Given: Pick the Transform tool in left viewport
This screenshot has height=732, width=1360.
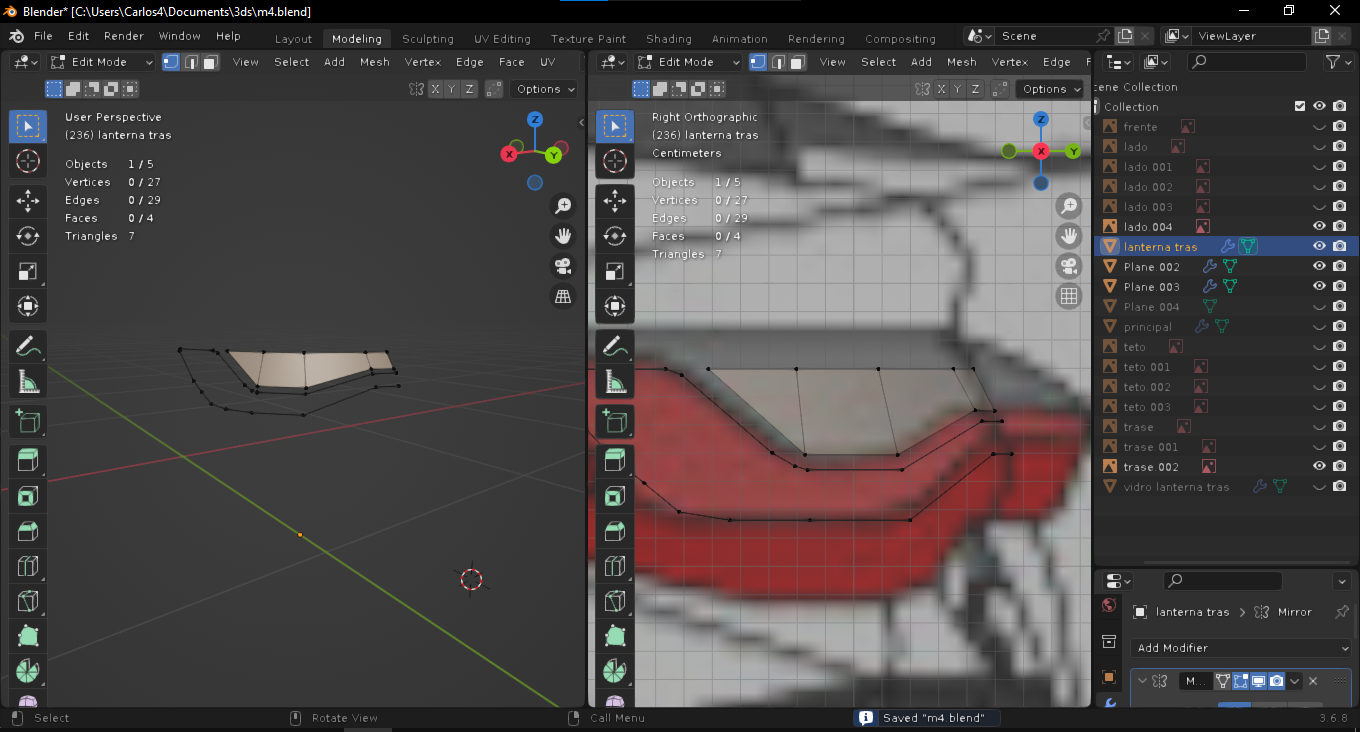Looking at the screenshot, I should coord(28,306).
